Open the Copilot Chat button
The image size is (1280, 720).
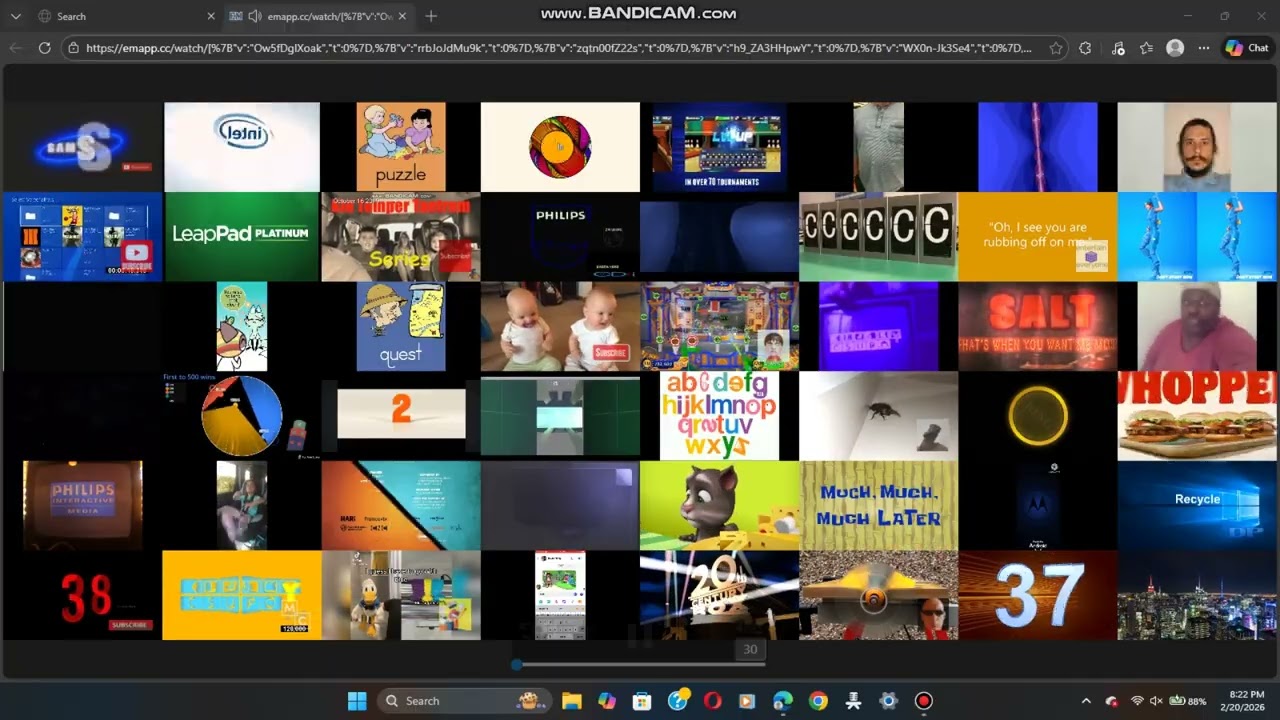(1247, 47)
